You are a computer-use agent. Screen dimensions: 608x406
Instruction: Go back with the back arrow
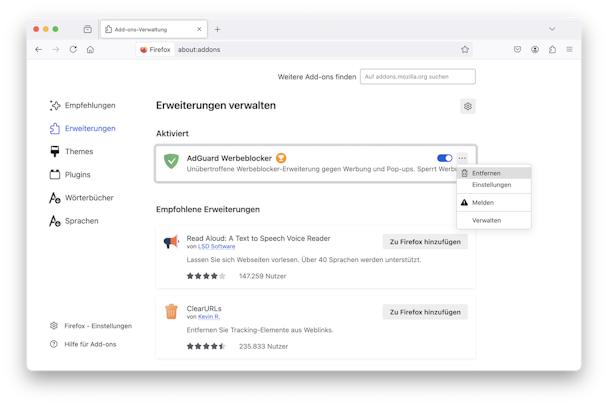coord(38,49)
